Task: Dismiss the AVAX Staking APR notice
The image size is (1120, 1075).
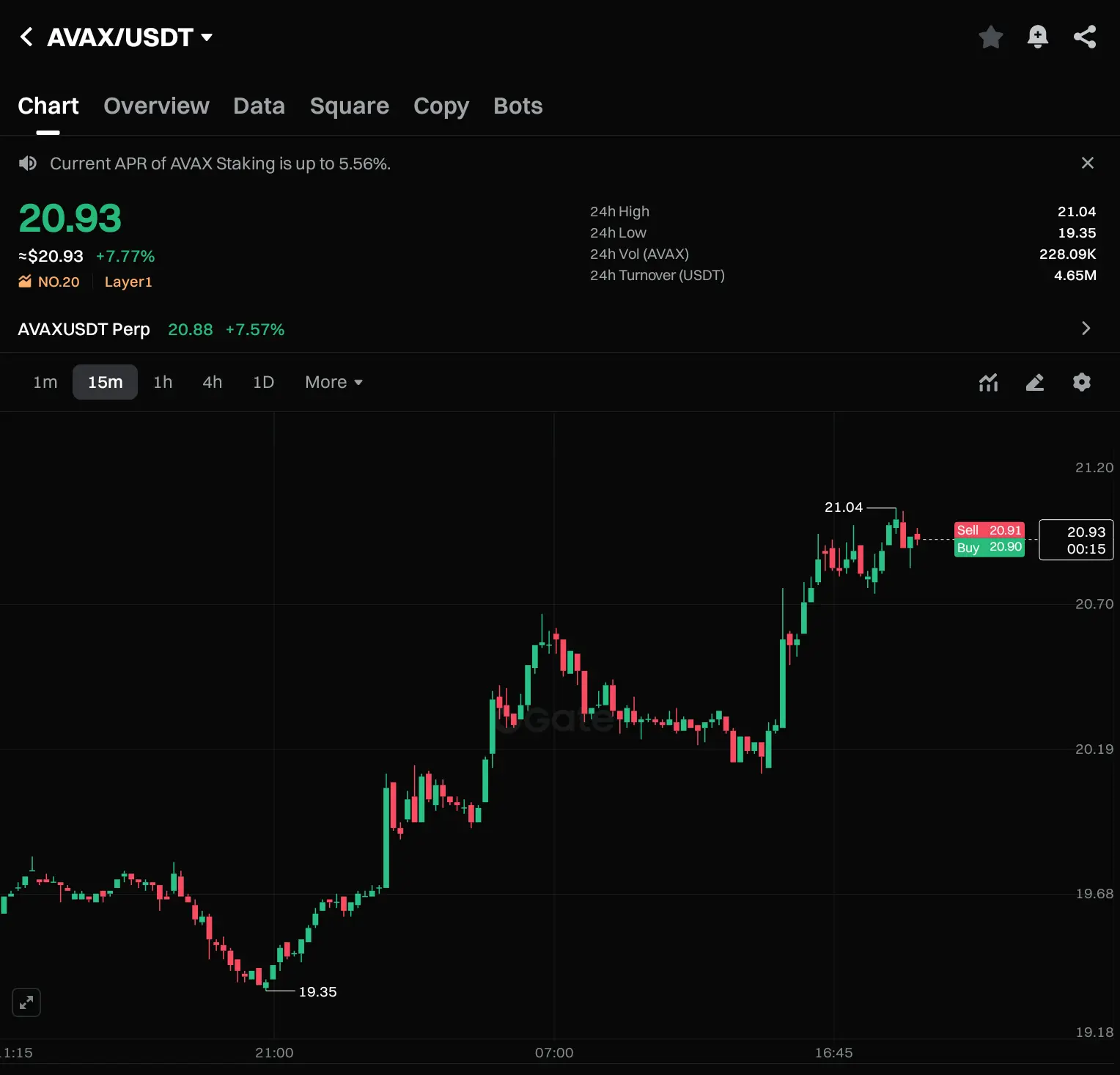Action: click(1088, 163)
